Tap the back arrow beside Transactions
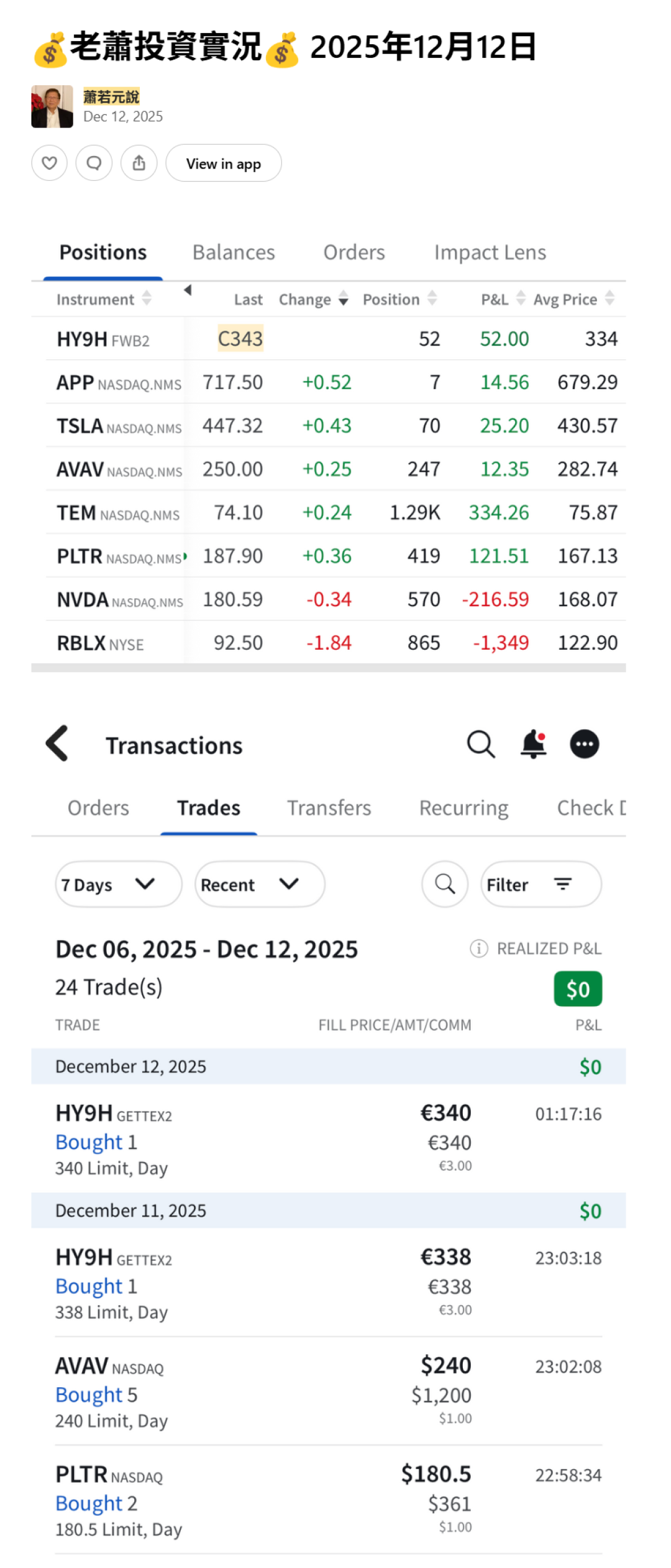671x1568 pixels. click(57, 744)
